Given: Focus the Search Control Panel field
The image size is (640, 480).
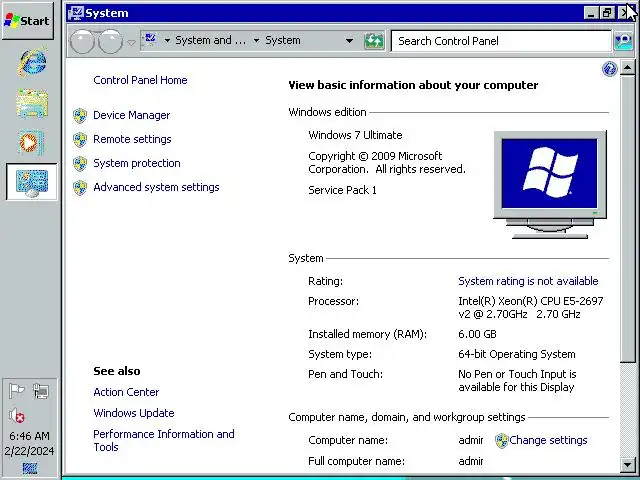Looking at the screenshot, I should [x=501, y=41].
